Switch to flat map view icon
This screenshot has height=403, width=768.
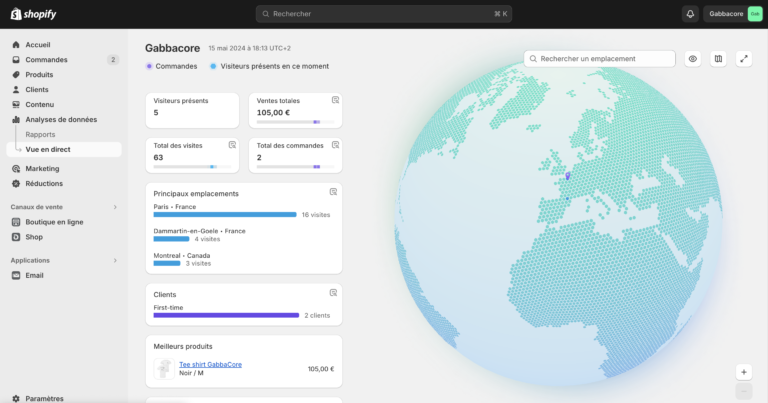pos(718,59)
